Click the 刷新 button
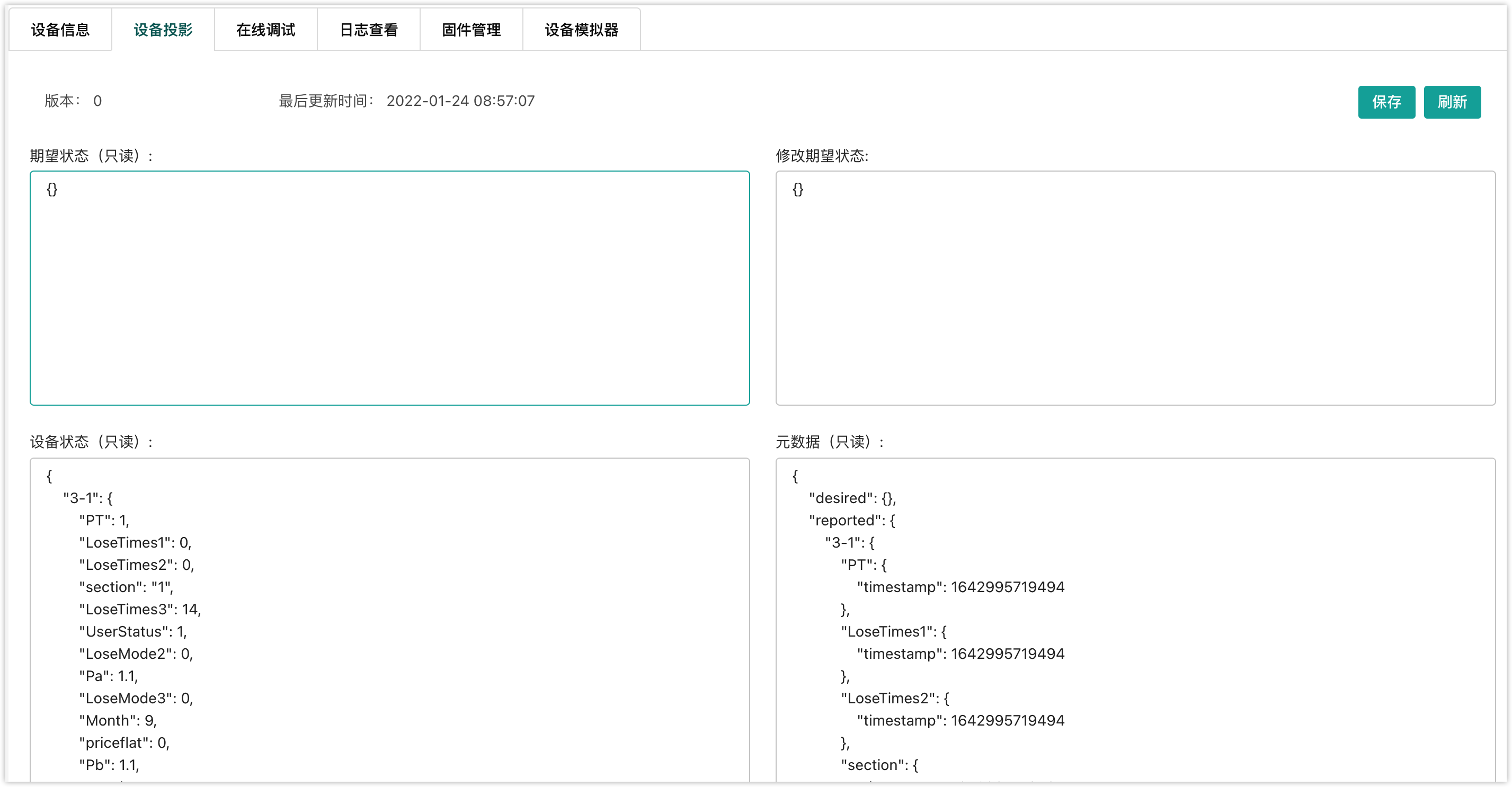This screenshot has height=787, width=1512. 1452,102
